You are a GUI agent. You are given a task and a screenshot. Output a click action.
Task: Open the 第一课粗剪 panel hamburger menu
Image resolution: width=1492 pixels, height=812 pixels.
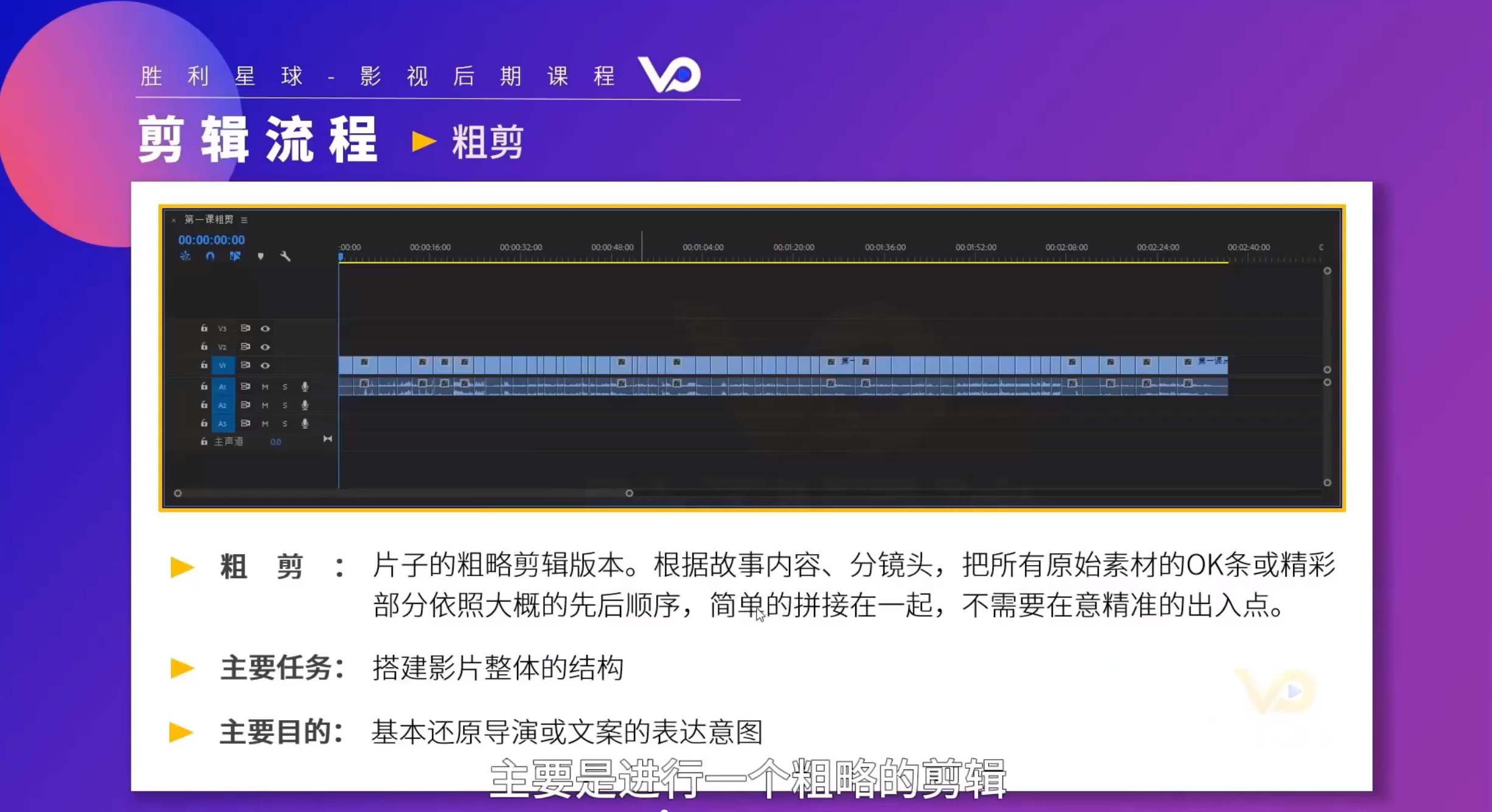click(x=244, y=220)
